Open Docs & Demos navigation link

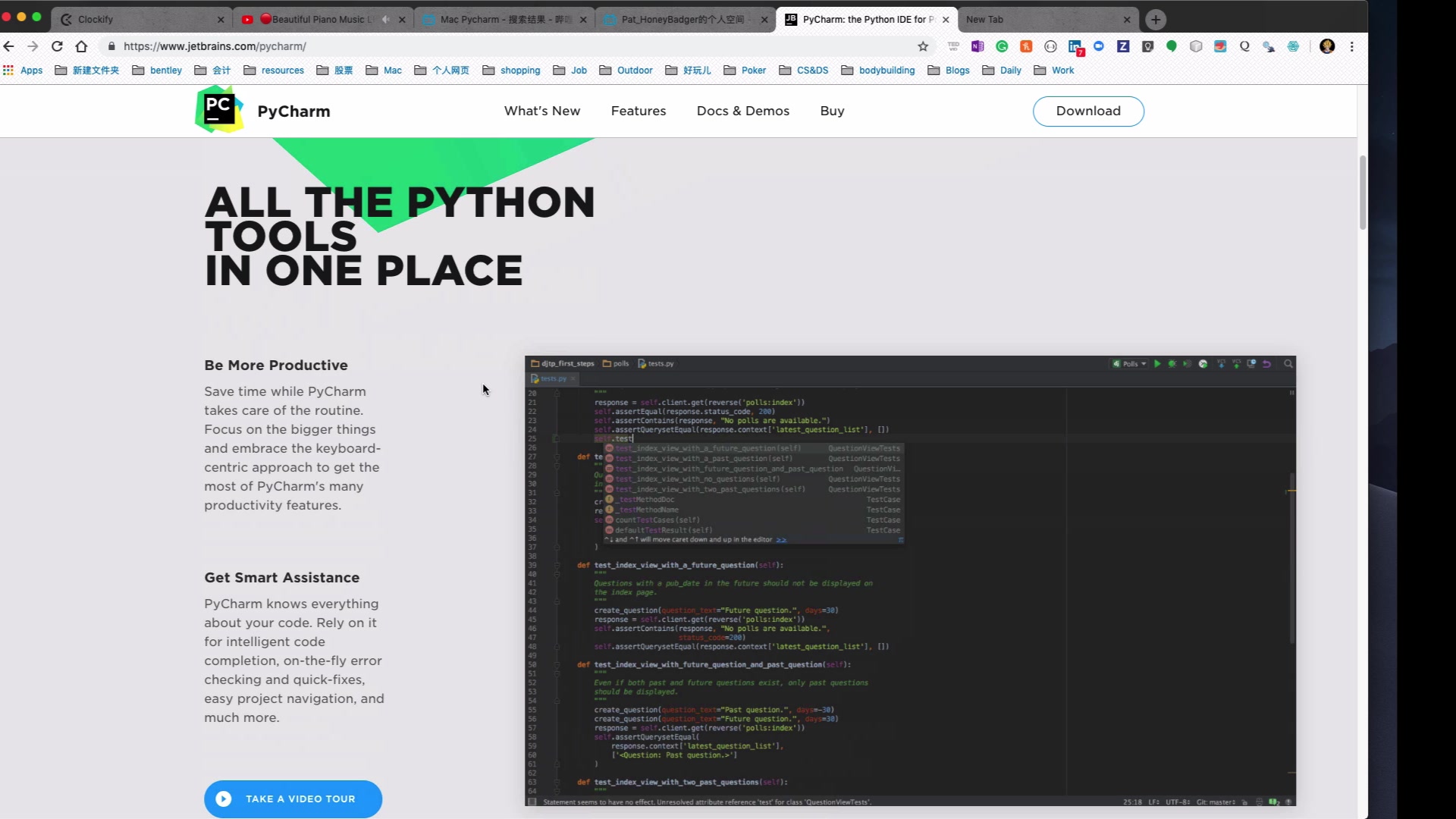[x=743, y=111]
